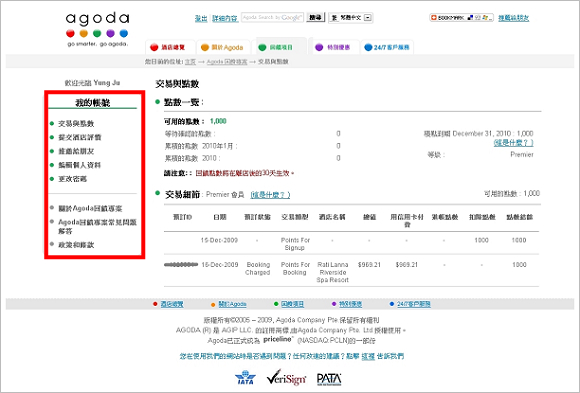Click footer 特別優惠 link with purple dot

tap(351, 304)
